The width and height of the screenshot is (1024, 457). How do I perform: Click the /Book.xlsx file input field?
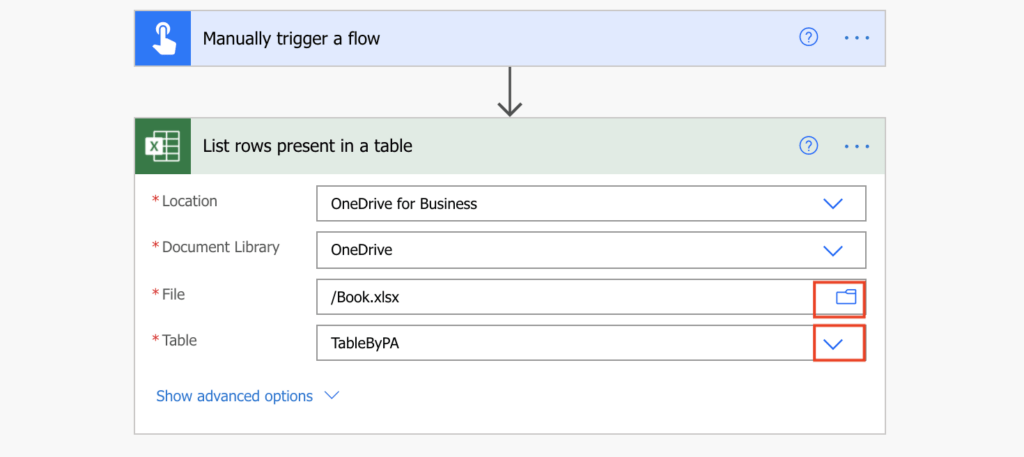[x=565, y=297]
